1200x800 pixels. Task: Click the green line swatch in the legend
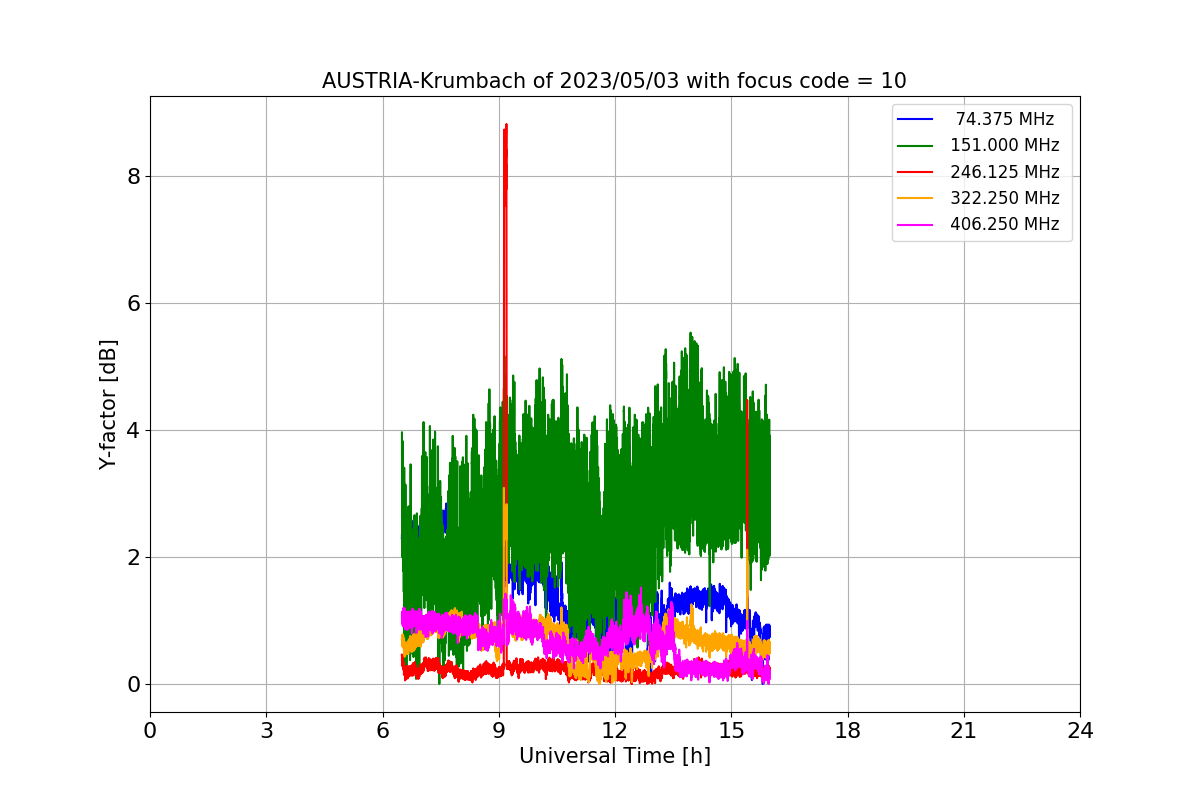pos(916,146)
